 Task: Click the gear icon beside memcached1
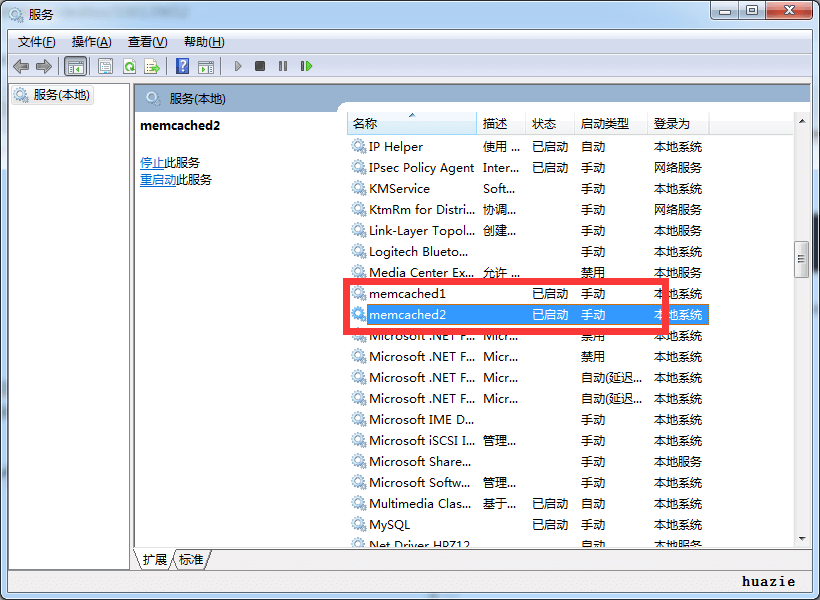click(x=358, y=293)
